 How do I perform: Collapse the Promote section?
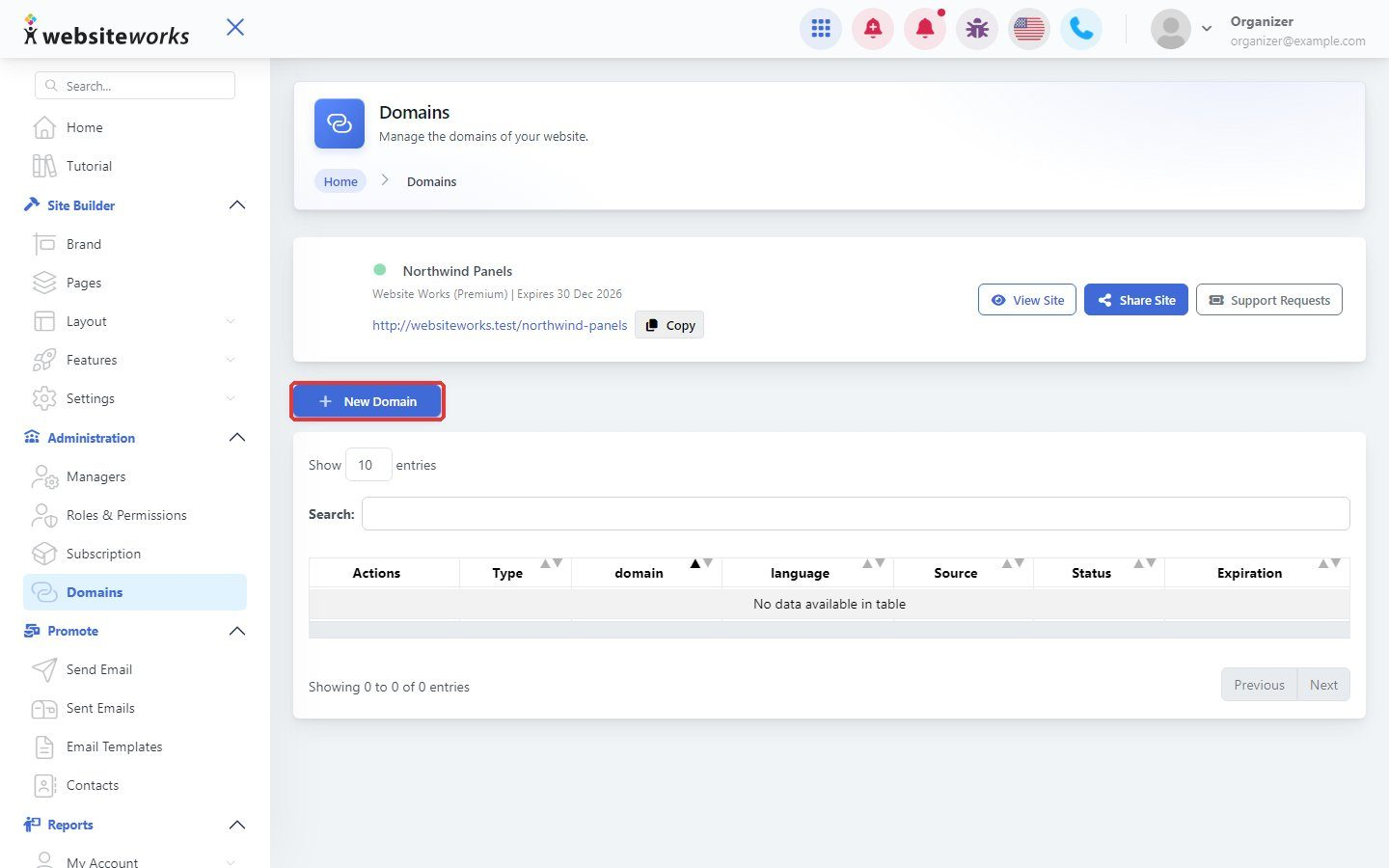(237, 631)
